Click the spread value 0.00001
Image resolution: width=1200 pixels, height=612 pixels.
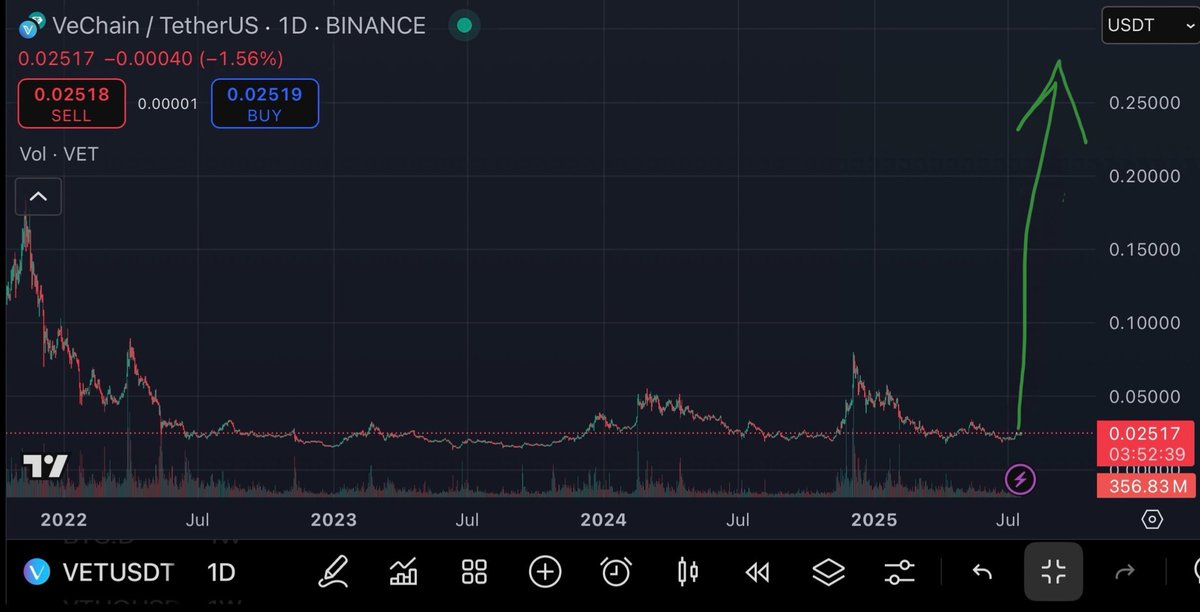point(168,104)
